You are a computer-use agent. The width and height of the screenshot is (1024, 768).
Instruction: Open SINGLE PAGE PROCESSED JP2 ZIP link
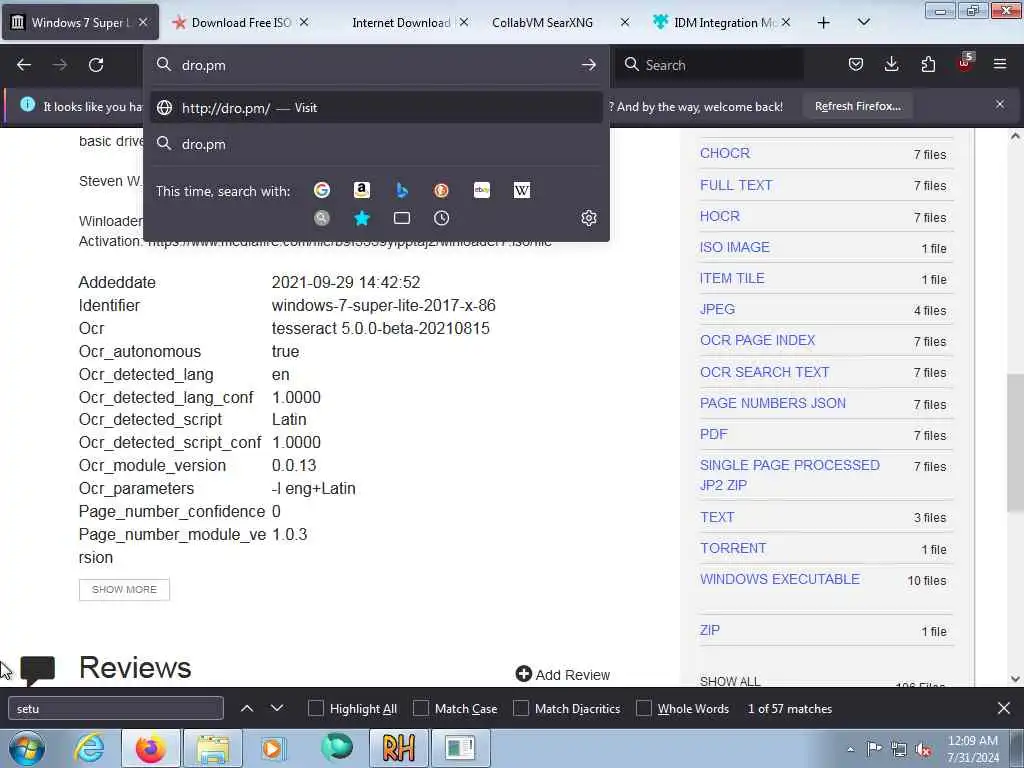pos(790,475)
